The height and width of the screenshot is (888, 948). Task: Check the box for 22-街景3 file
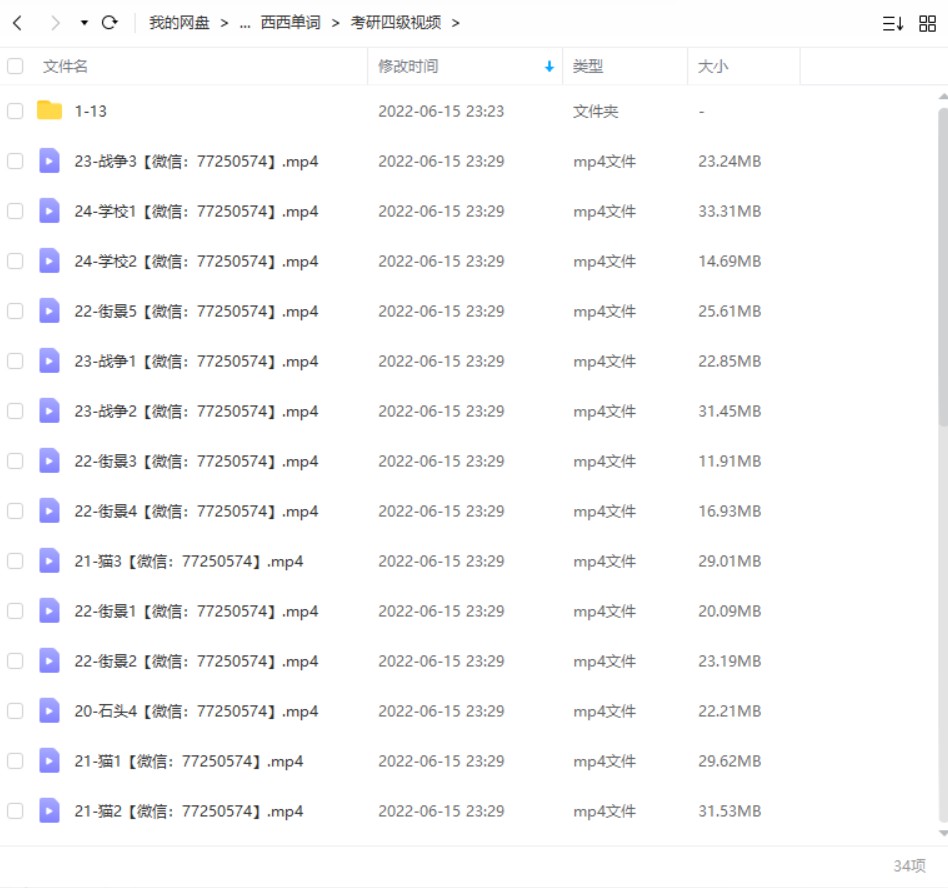(15, 461)
